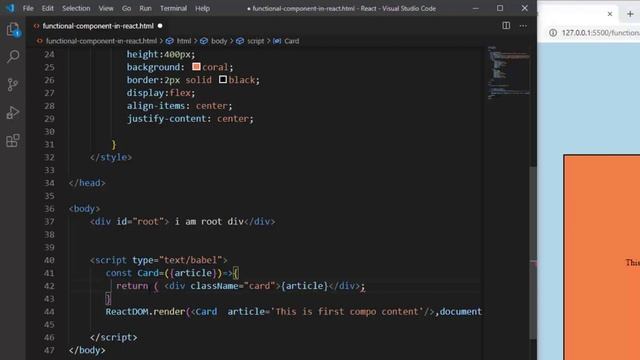This screenshot has height=360, width=640.
Task: Click line number 41 in gutter
Action: pyautogui.click(x=49, y=273)
